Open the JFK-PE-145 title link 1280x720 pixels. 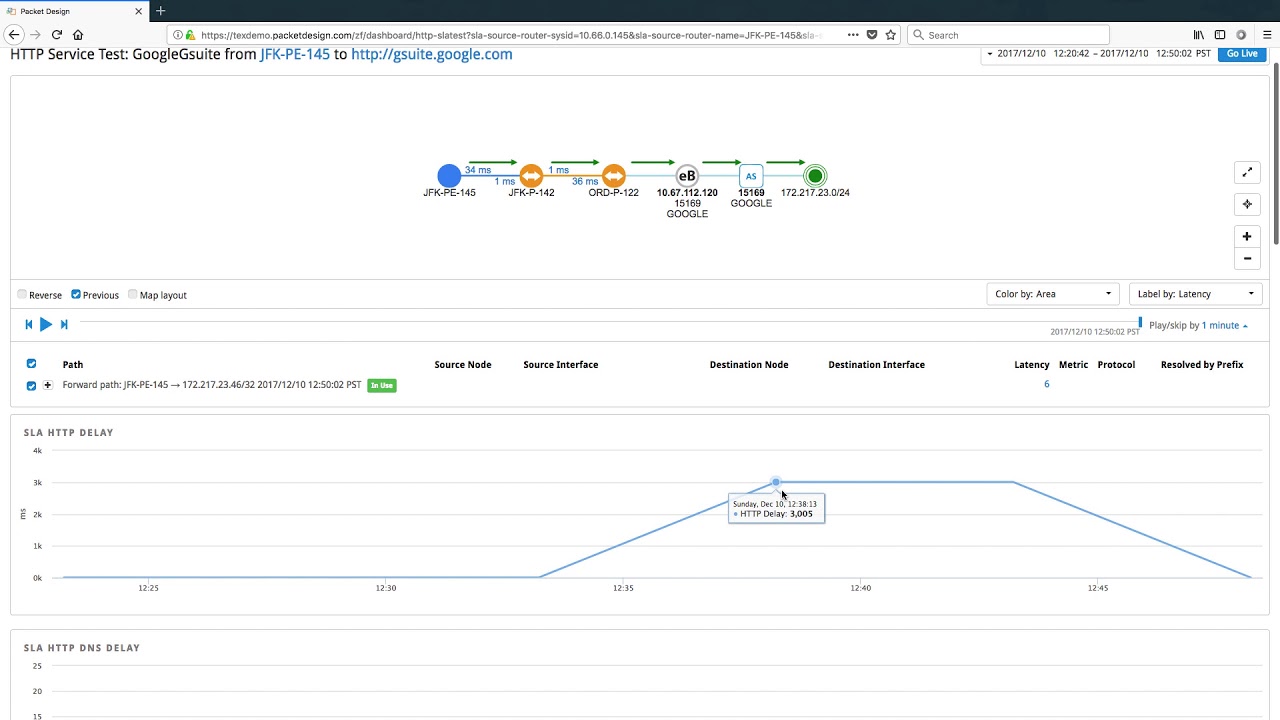(295, 54)
